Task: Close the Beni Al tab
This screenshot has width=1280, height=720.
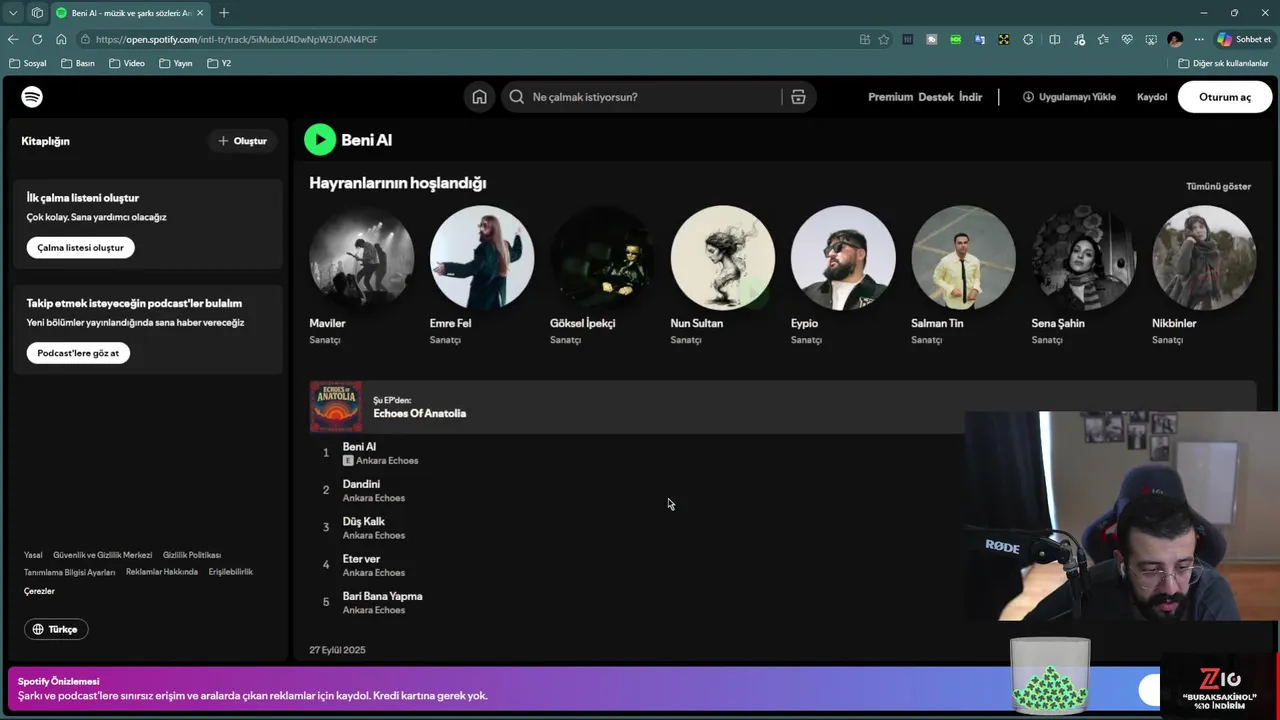Action: [x=200, y=13]
